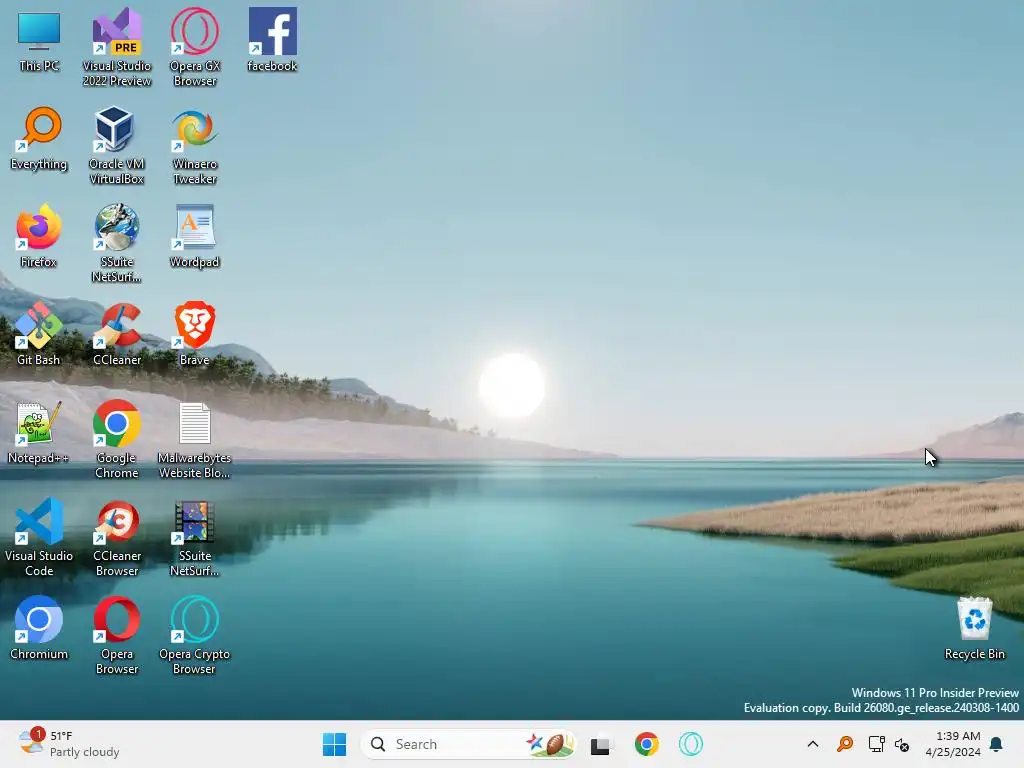
Task: Open the Windows Start menu
Action: pyautogui.click(x=334, y=744)
